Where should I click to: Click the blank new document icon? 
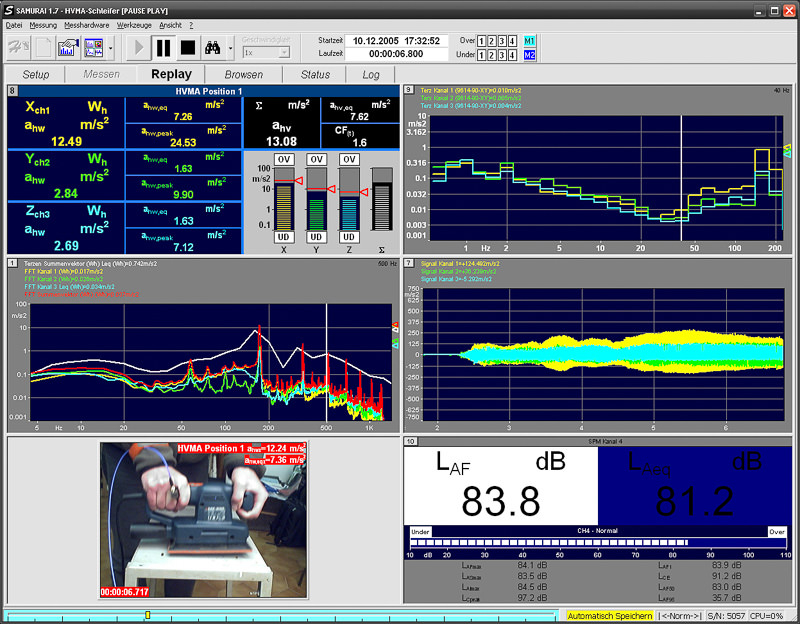point(44,47)
